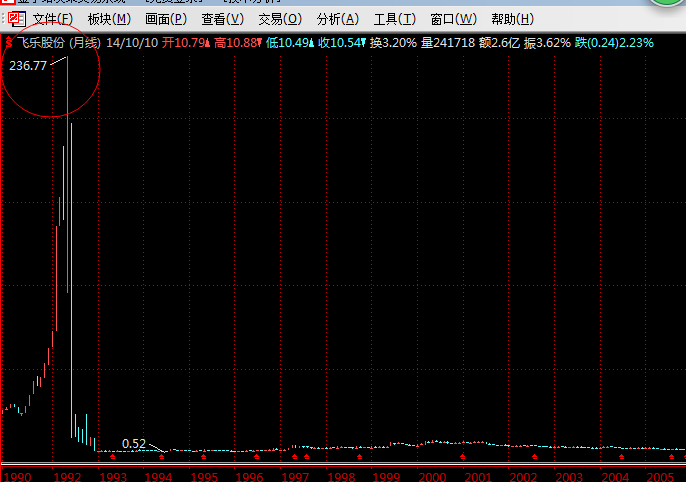Click the turnover rate 换3.20%
Viewport: 686px width, 482px height.
point(393,43)
